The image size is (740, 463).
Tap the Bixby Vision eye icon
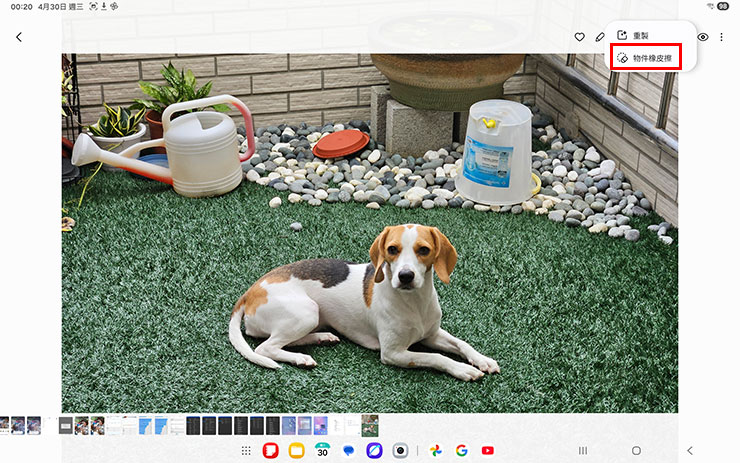[703, 37]
